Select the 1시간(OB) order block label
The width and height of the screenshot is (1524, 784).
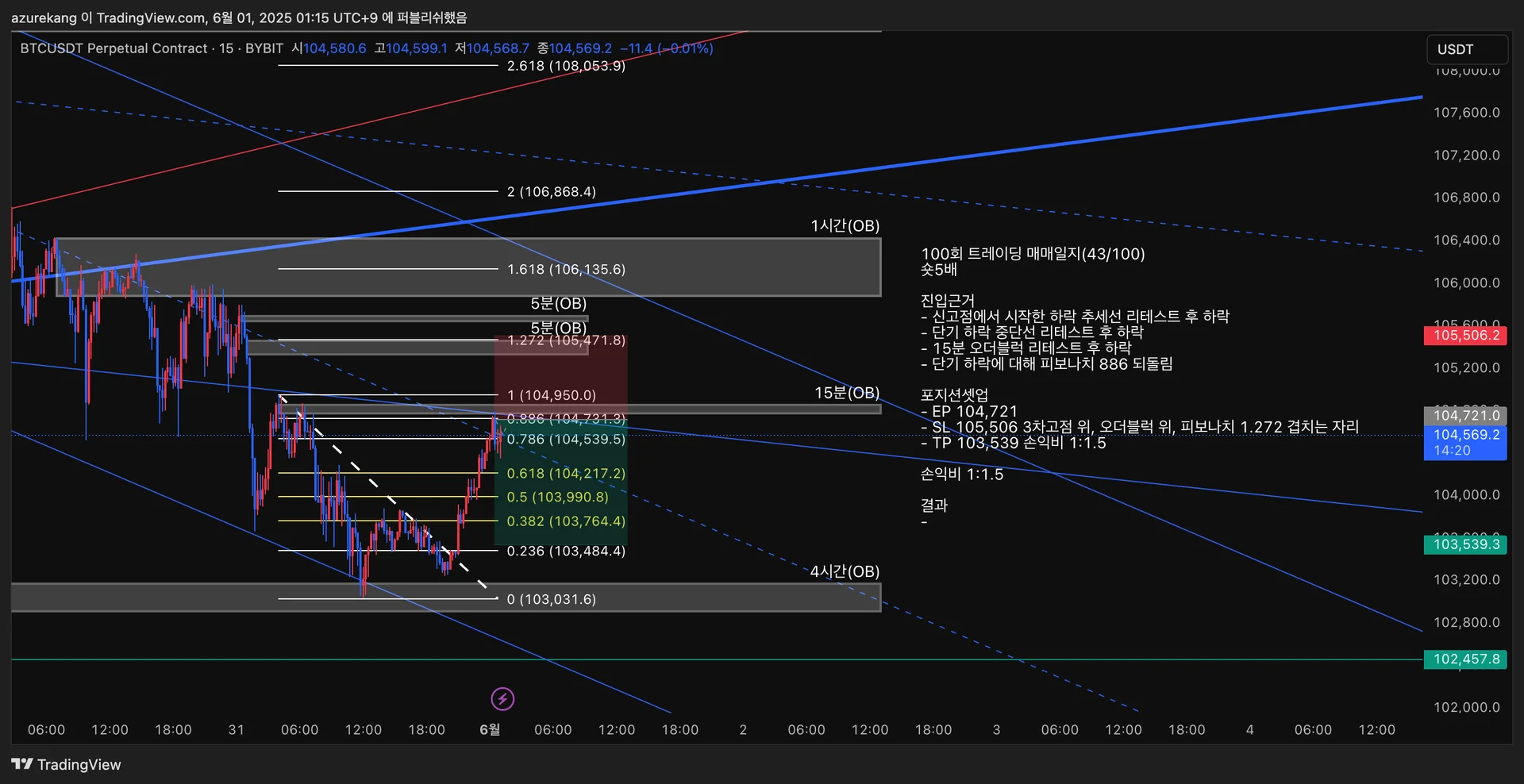[845, 226]
